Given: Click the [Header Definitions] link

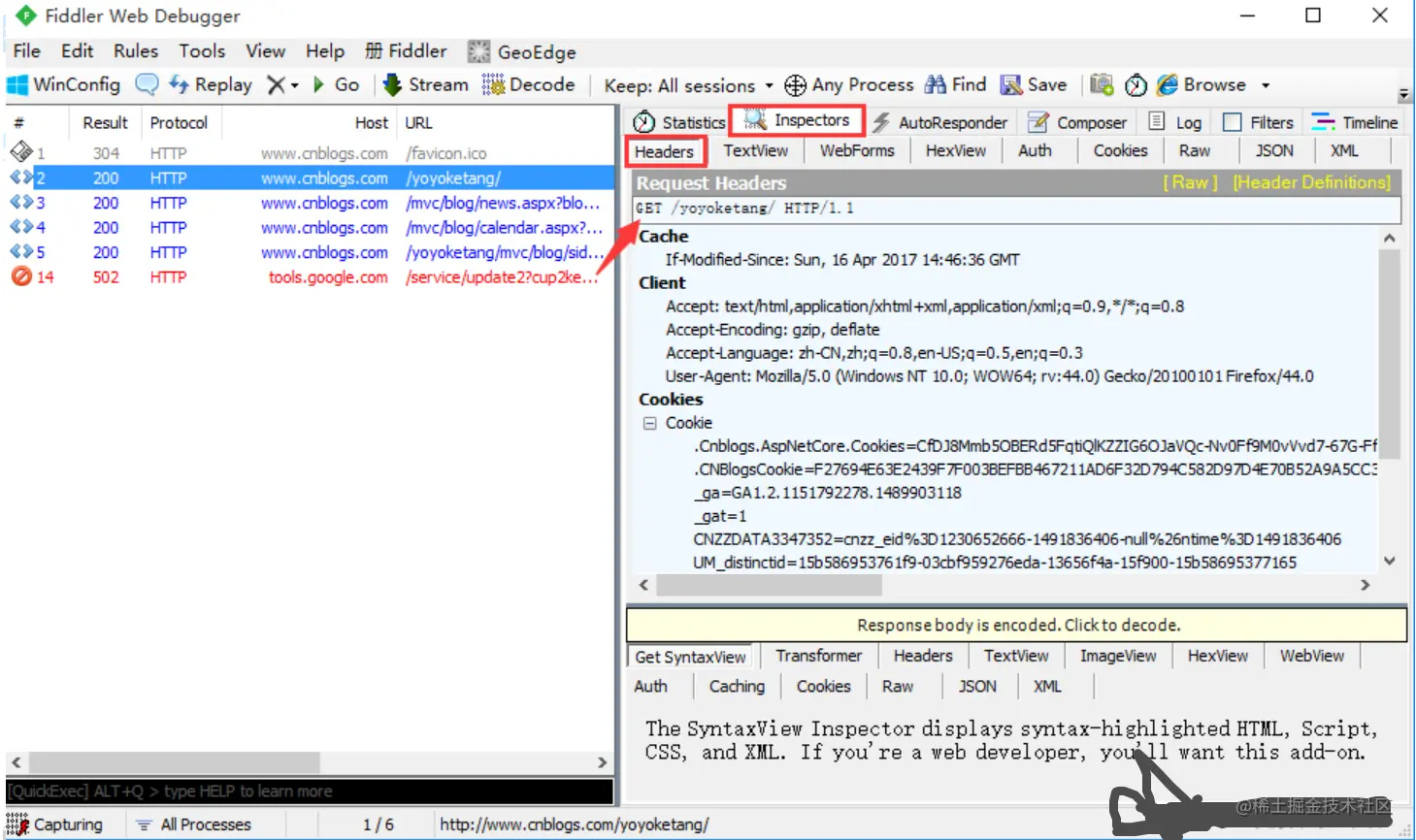Looking at the screenshot, I should coord(1311,182).
